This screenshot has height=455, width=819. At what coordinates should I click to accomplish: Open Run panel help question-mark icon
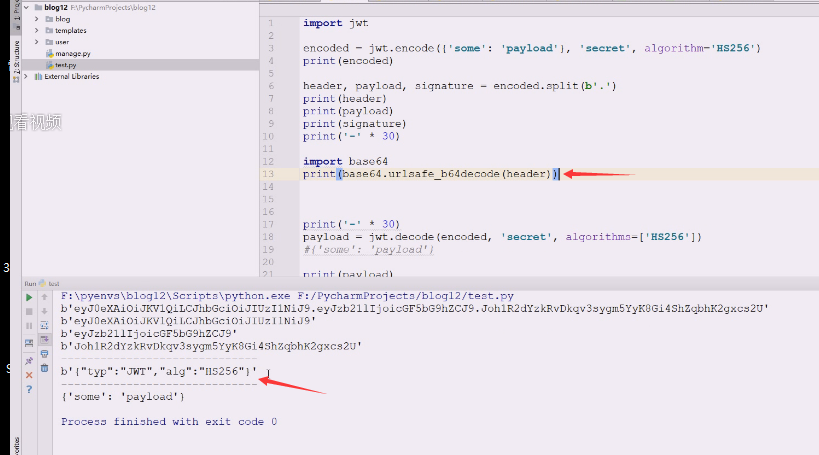[x=29, y=389]
